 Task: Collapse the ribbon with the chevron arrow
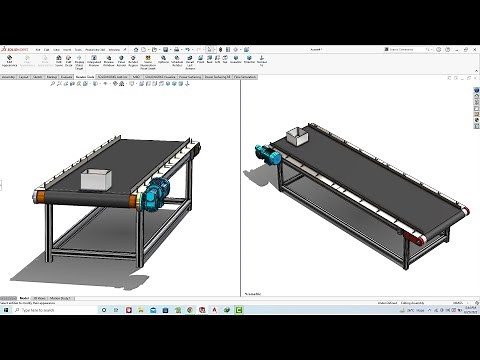(476, 71)
